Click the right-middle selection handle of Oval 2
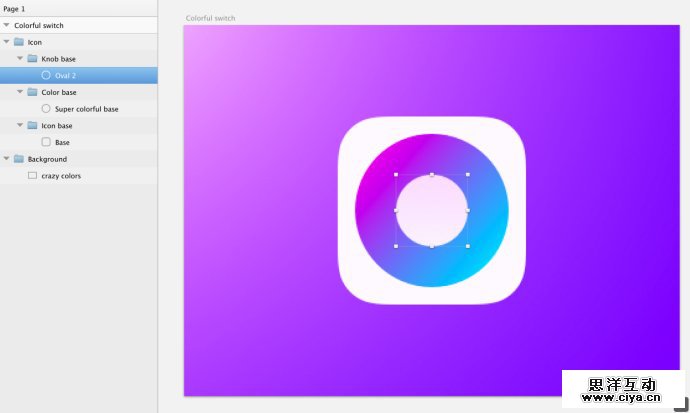This screenshot has height=413, width=690. click(x=467, y=210)
